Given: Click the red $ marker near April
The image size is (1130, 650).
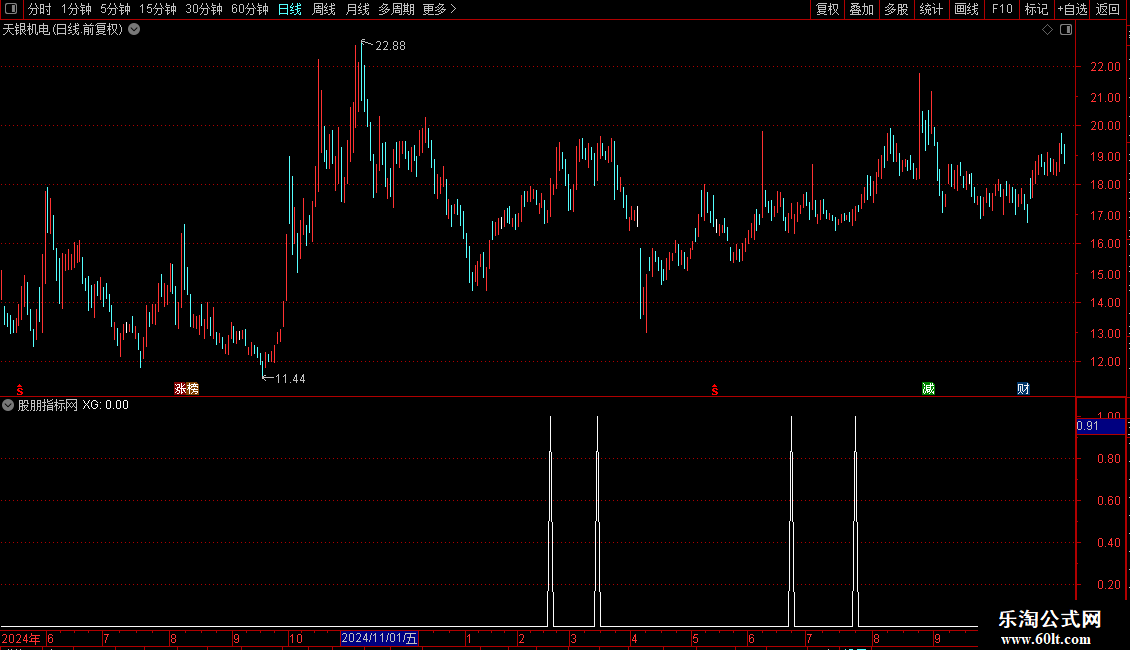Looking at the screenshot, I should coord(715,390).
